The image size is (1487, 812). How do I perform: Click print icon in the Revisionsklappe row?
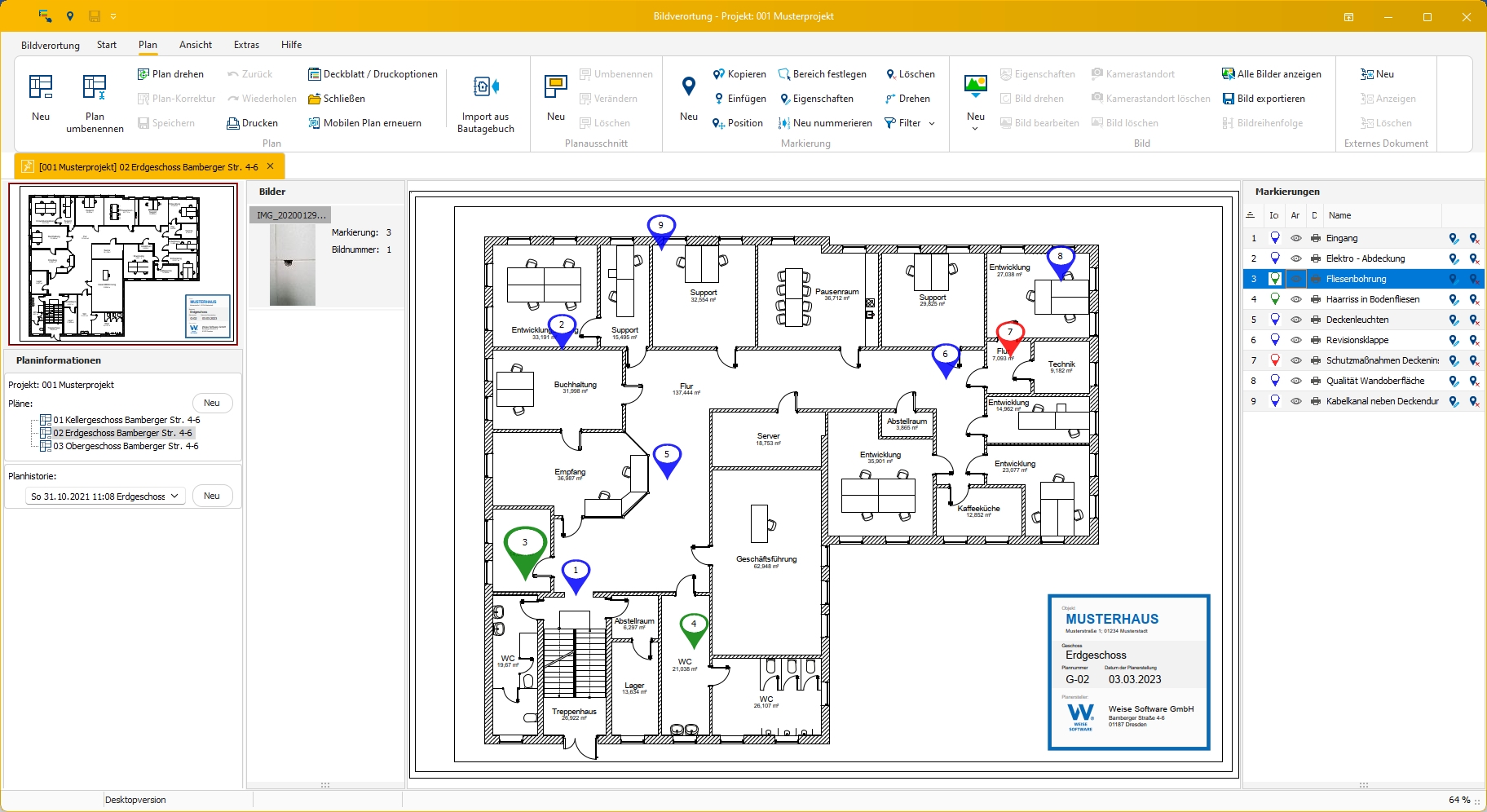pyautogui.click(x=1316, y=340)
